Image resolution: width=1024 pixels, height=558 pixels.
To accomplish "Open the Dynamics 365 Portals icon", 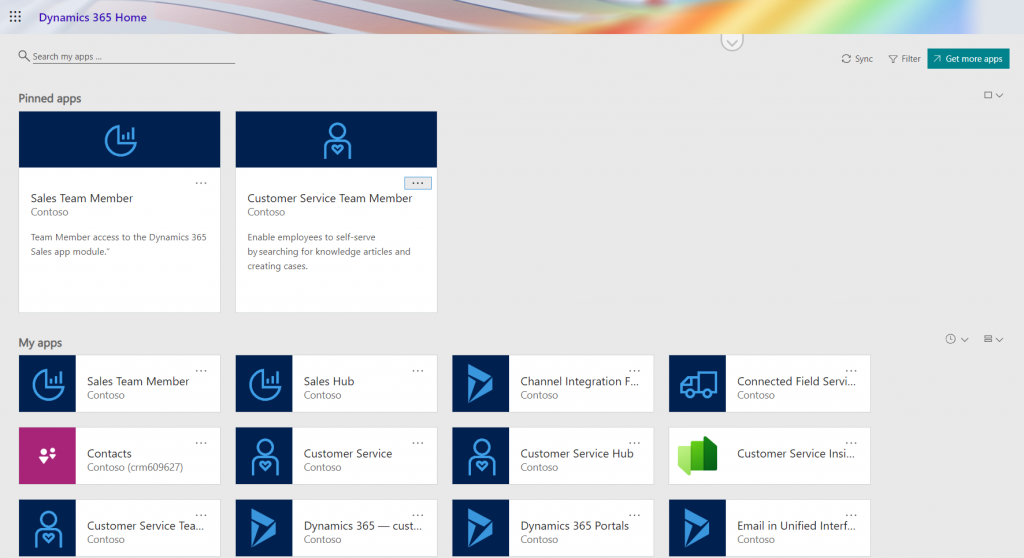I will click(481, 528).
